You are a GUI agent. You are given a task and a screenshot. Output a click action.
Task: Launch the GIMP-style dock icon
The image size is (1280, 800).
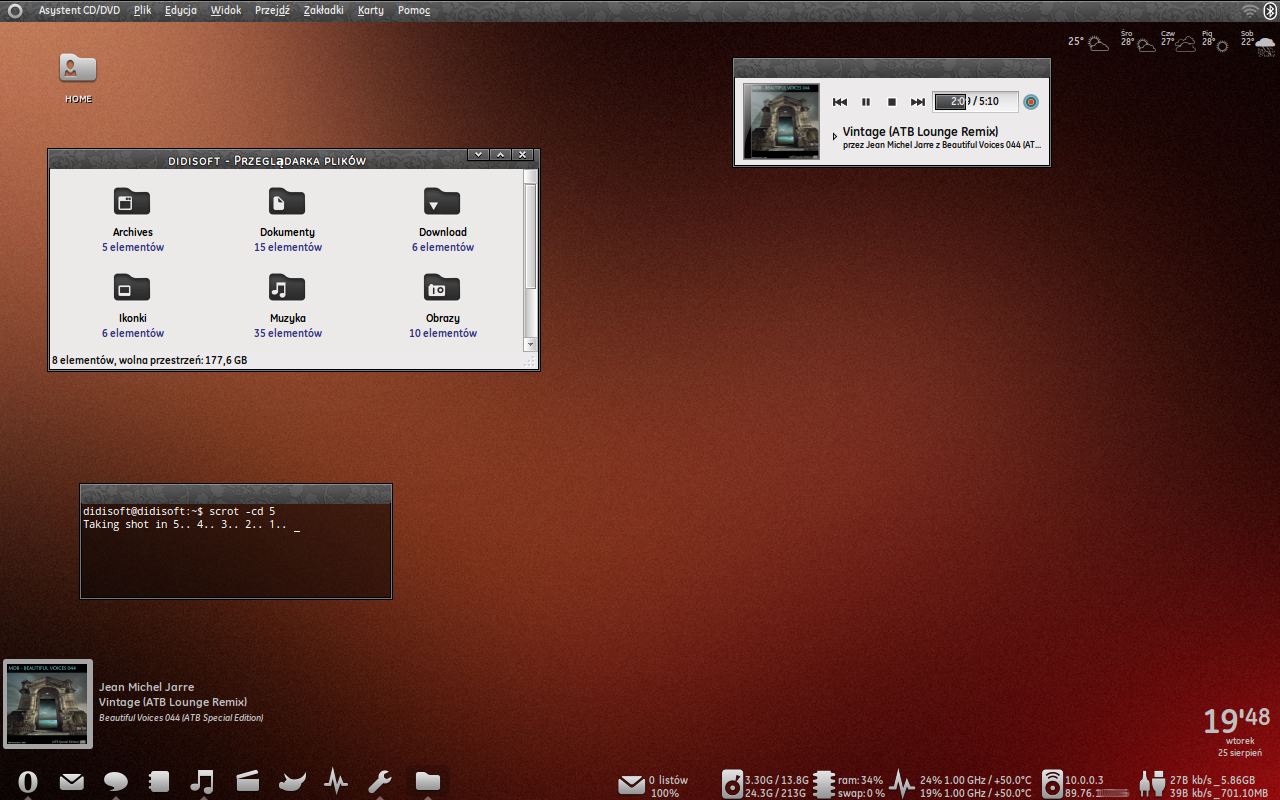[291, 782]
